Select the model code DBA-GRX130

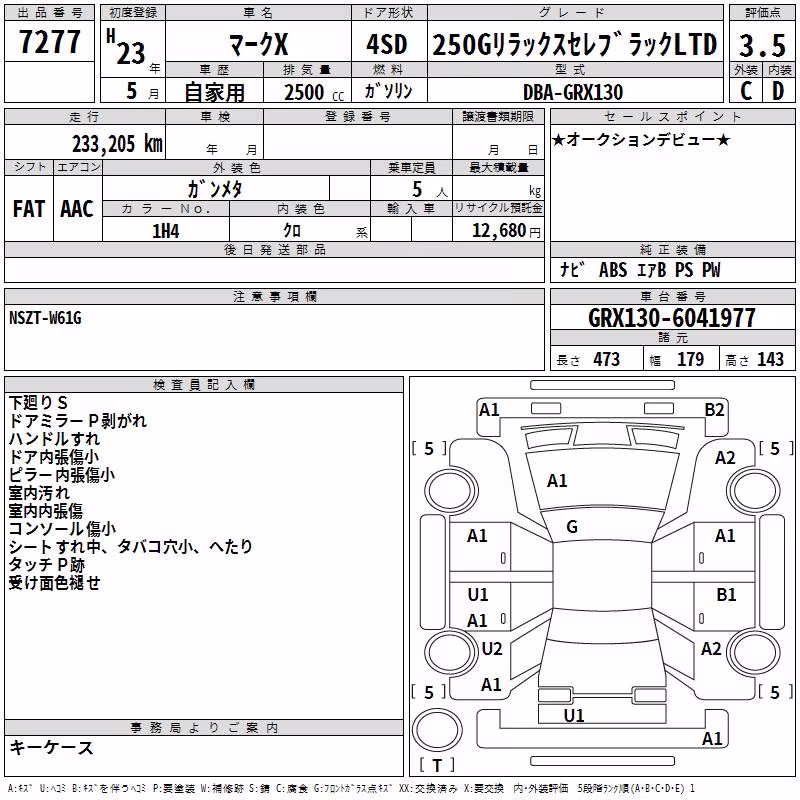pyautogui.click(x=573, y=92)
